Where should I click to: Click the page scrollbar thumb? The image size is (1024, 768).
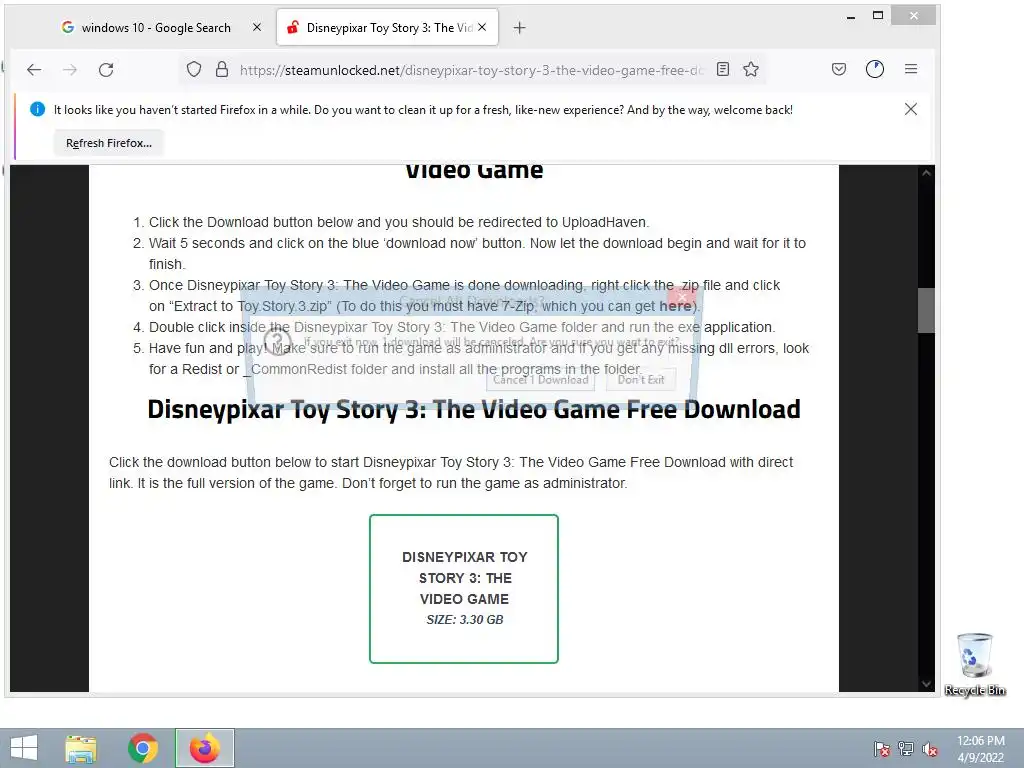925,311
